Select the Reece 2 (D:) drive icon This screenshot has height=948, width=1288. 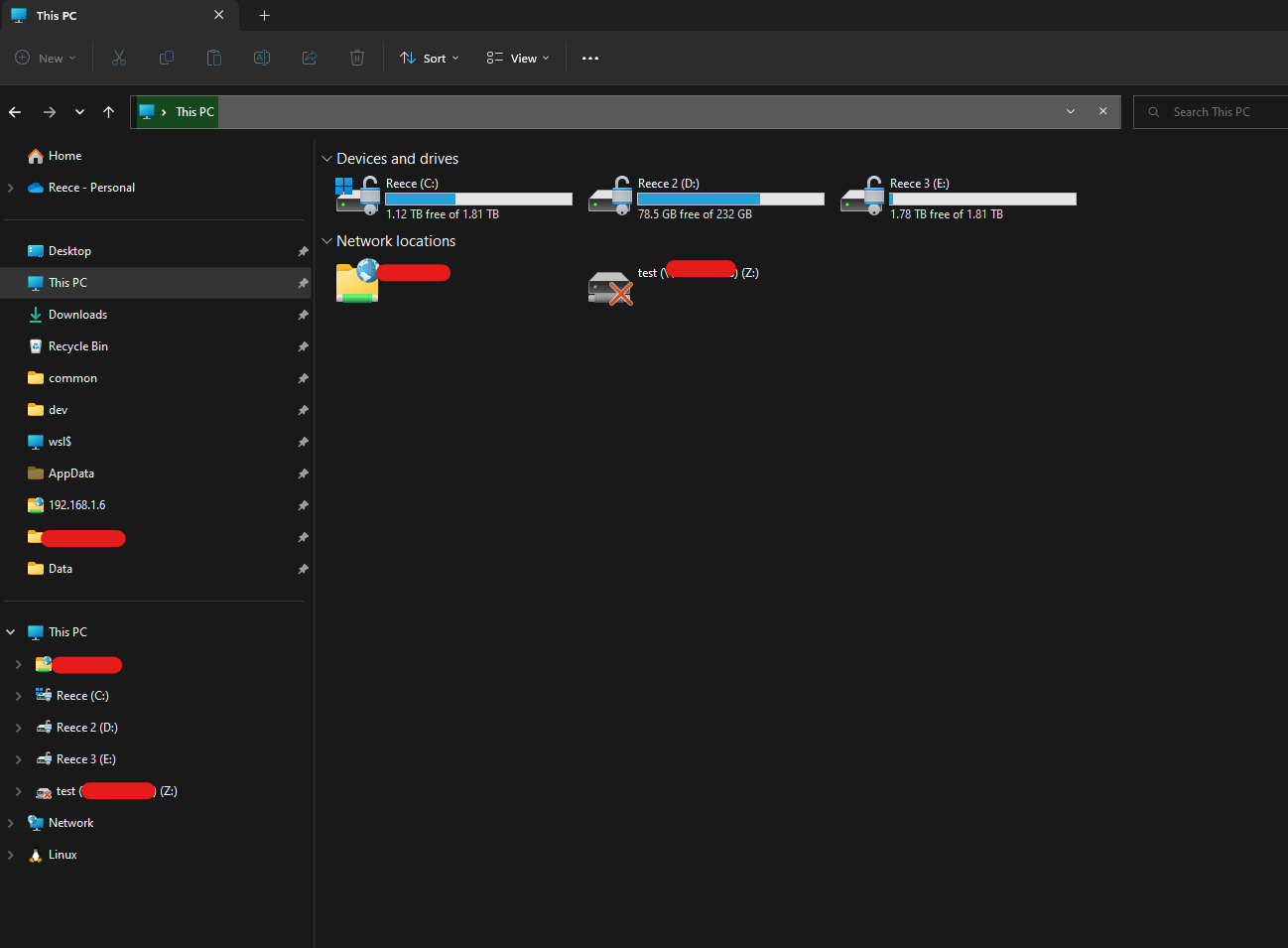point(610,197)
